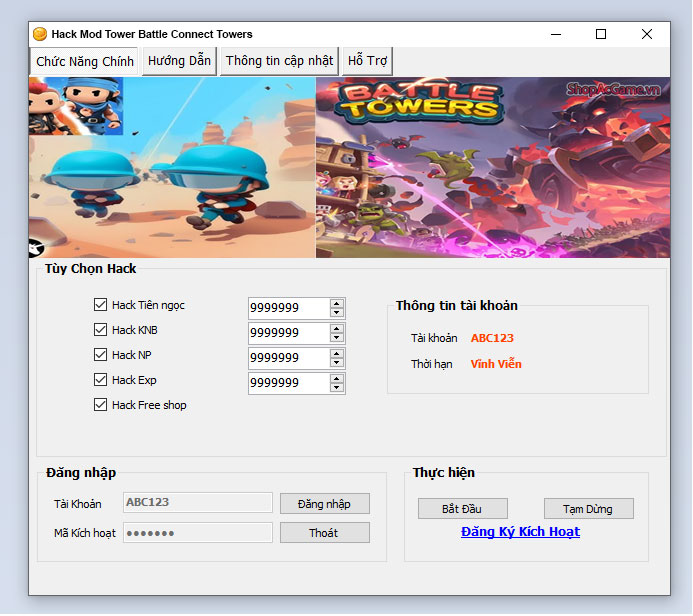Select the Hỗ Trợ tab
This screenshot has height=616, width=693.
[x=367, y=61]
